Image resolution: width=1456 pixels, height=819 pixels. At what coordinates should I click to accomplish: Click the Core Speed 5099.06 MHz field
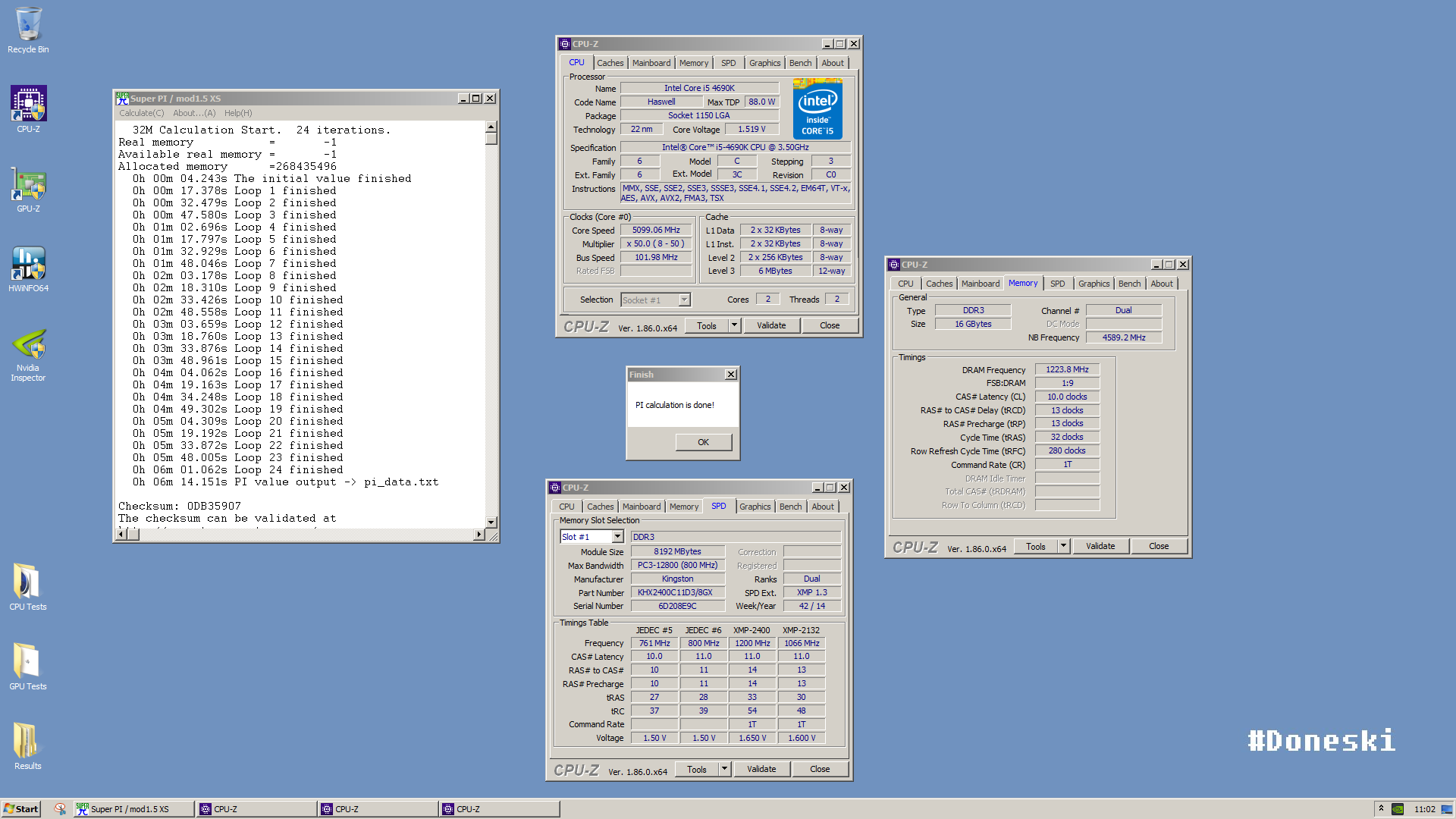pyautogui.click(x=656, y=230)
